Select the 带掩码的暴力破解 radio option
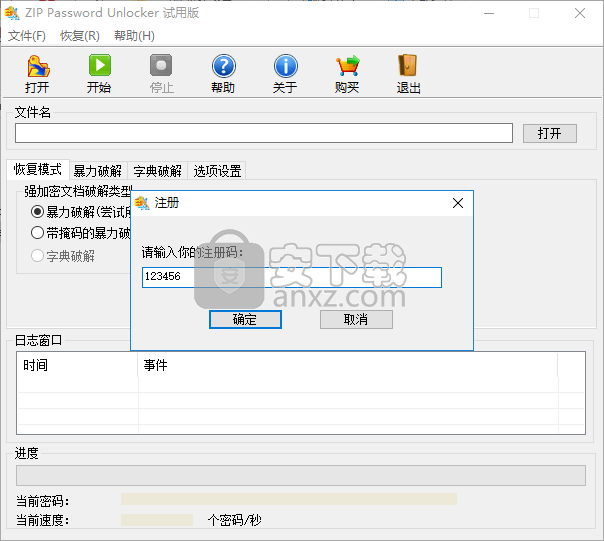Image resolution: width=604 pixels, height=541 pixels. [x=37, y=233]
